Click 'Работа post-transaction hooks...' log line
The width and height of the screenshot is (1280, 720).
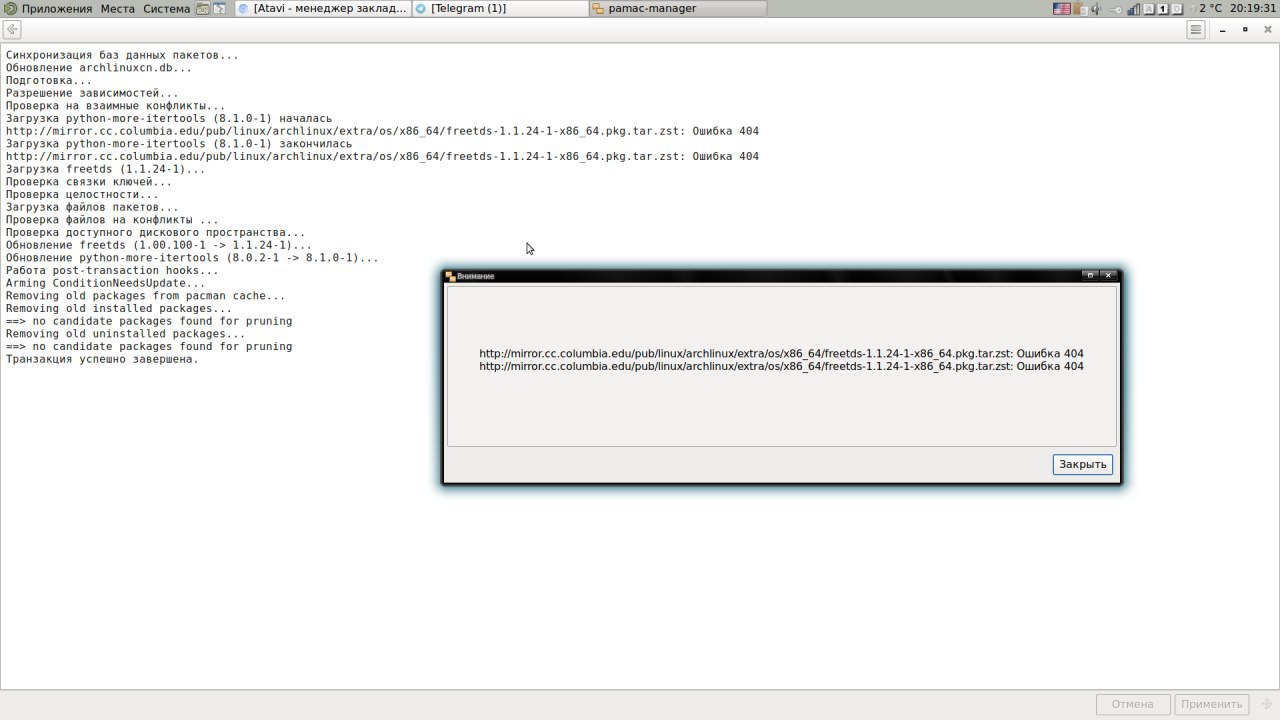point(112,270)
